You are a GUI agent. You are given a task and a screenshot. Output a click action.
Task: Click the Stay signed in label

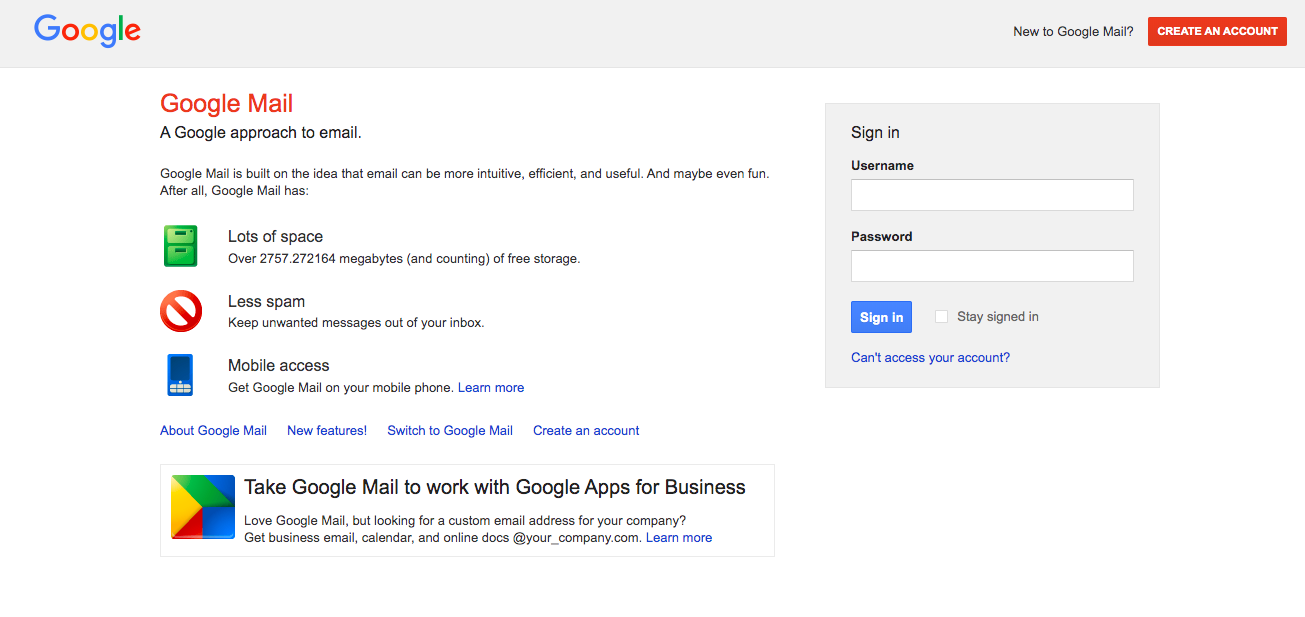pos(998,317)
